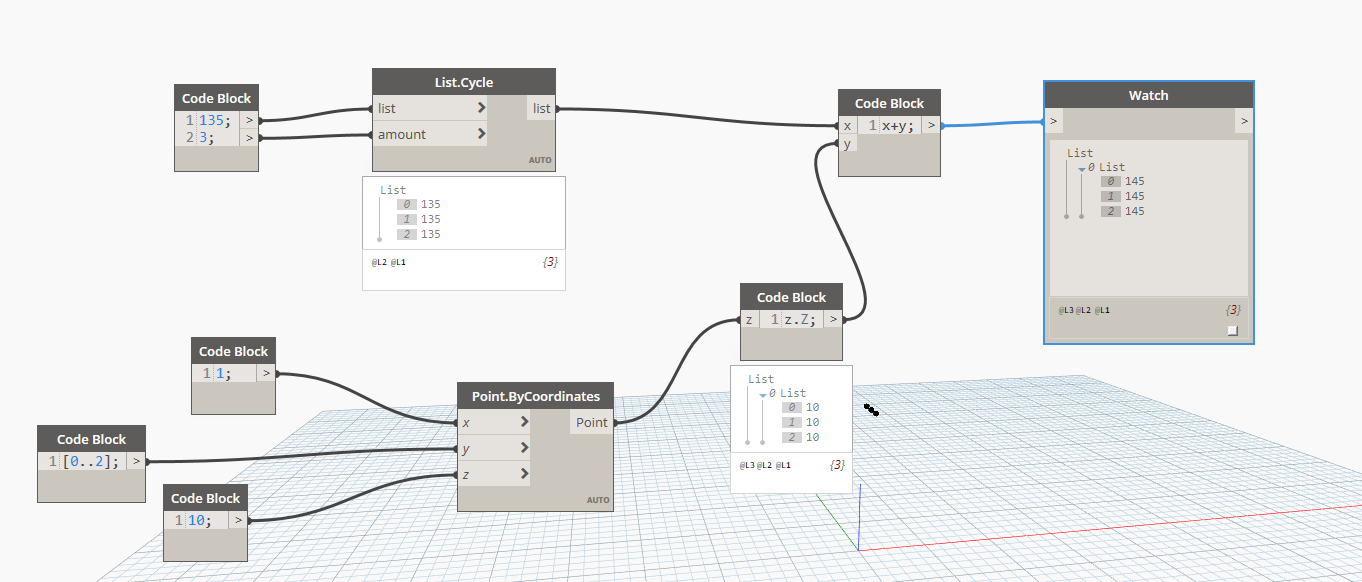The height and width of the screenshot is (582, 1362).
Task: Click the @L1 level tag under List.Cycle preview
Action: pos(398,262)
